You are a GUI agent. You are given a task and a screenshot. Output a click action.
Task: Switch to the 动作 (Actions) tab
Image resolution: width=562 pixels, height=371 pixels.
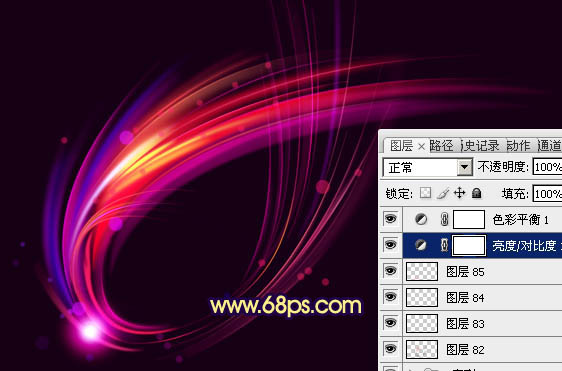coord(518,146)
